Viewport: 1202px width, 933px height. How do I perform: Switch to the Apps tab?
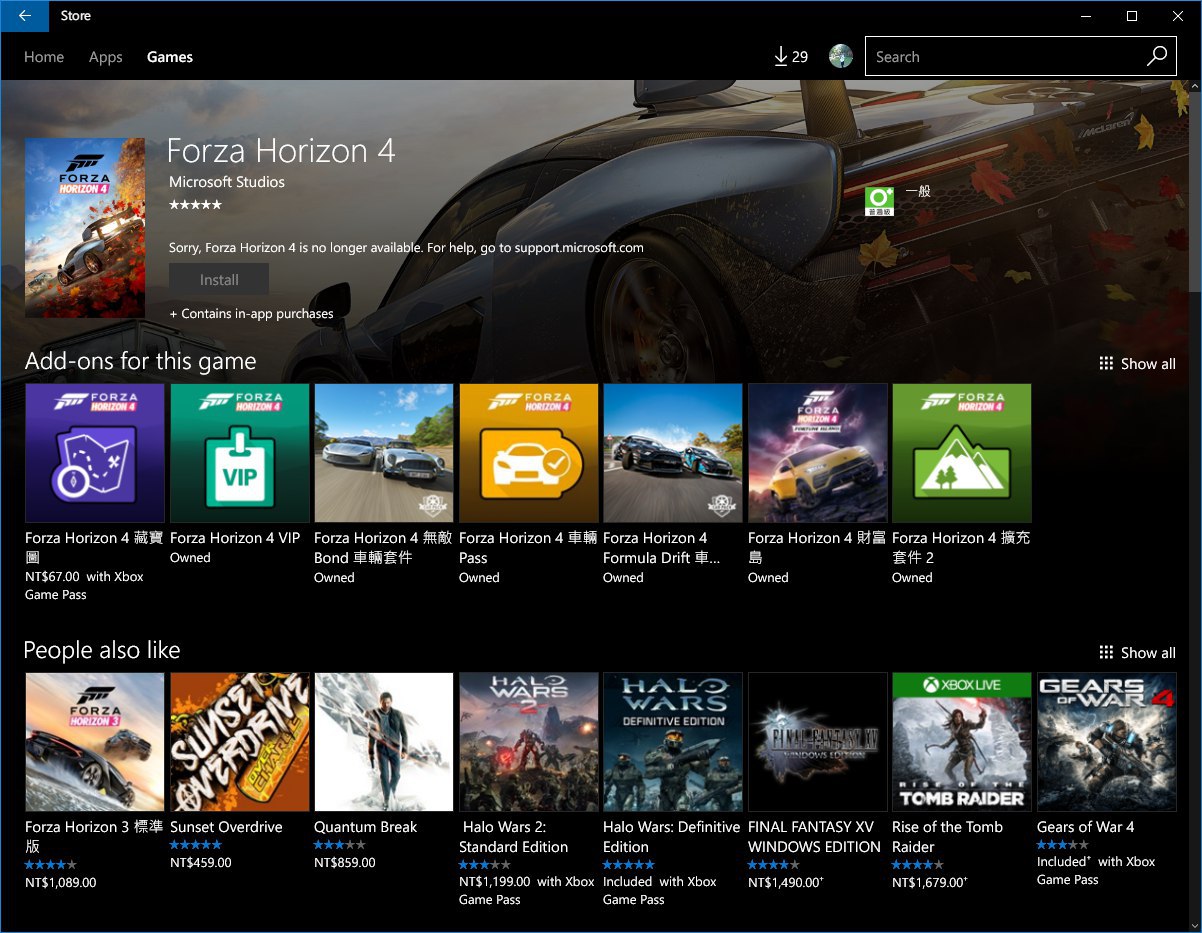(105, 57)
